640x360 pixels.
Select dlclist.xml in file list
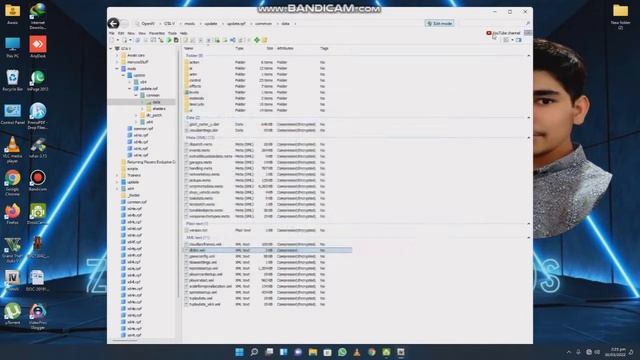267,250
